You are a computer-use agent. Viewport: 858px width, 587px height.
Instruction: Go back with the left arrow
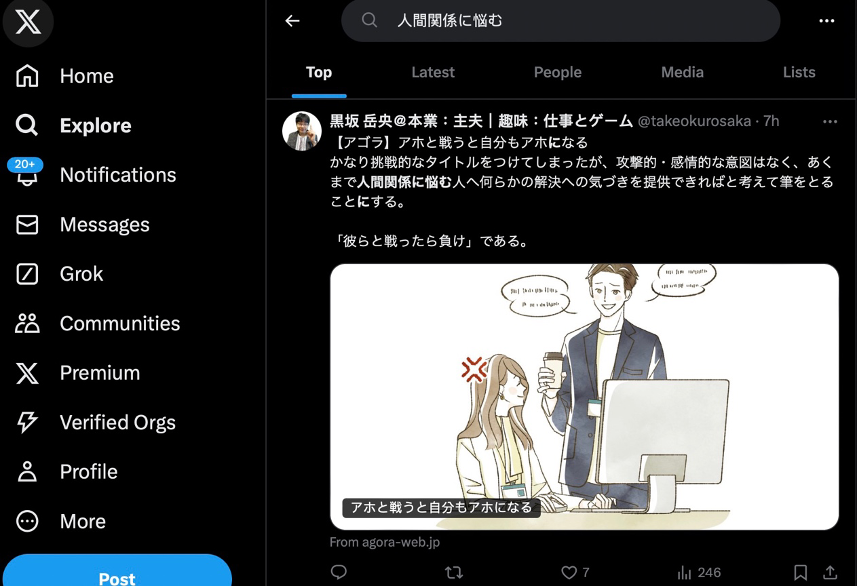click(x=293, y=21)
